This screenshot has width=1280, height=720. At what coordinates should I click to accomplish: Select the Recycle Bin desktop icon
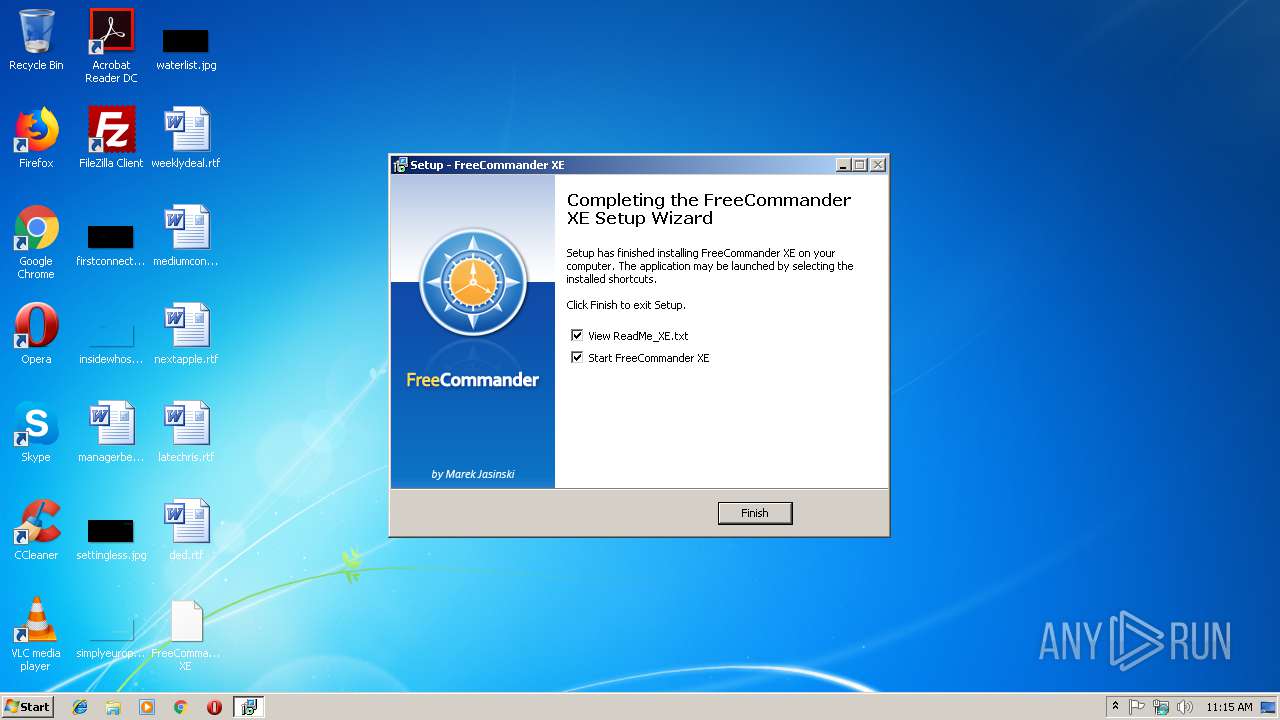coord(36,41)
